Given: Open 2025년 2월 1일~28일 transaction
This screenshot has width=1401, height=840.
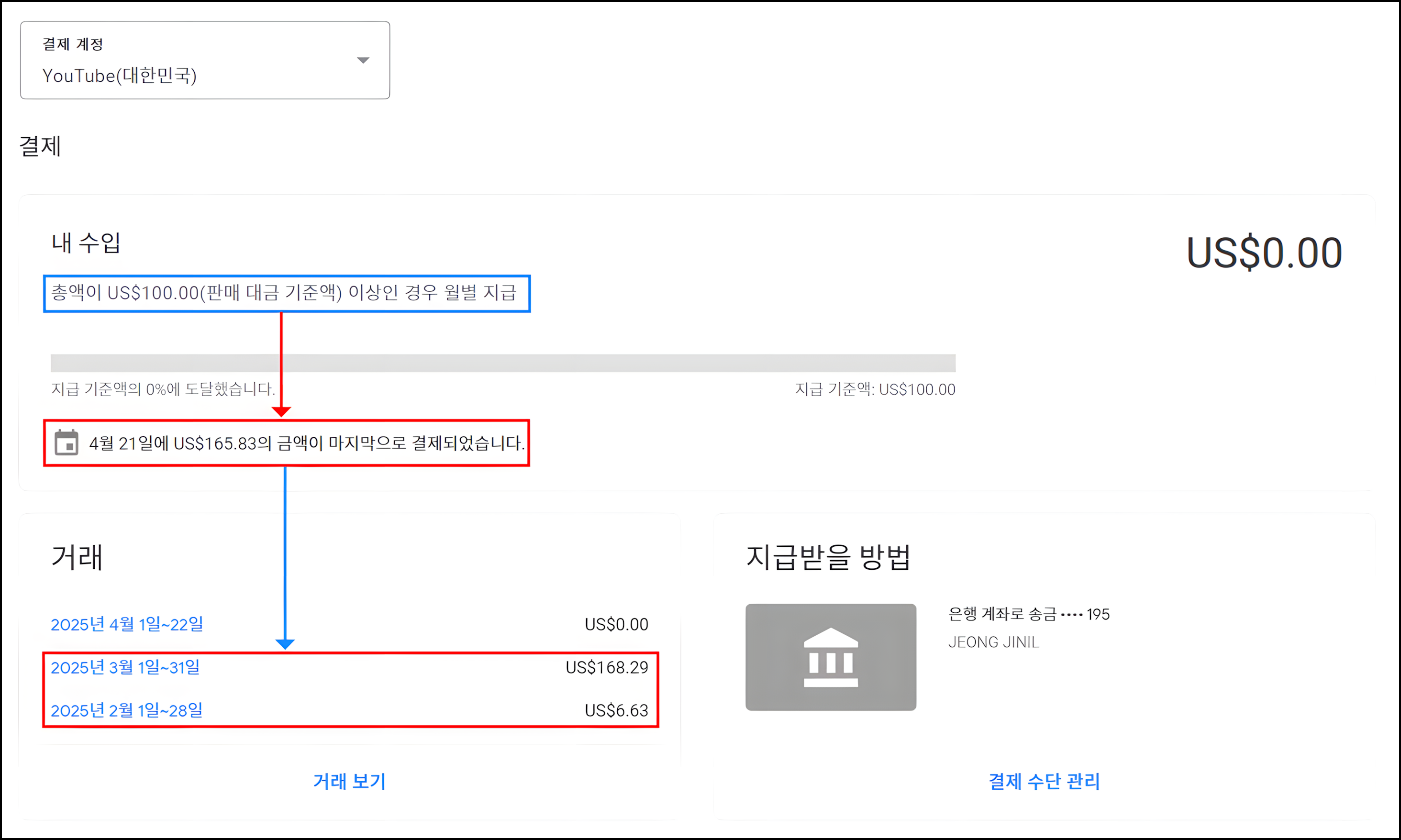Looking at the screenshot, I should [127, 710].
